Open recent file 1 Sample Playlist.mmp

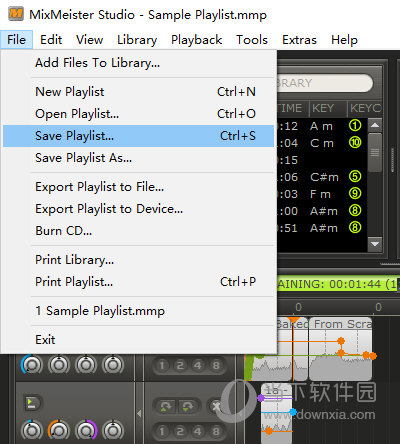click(x=138, y=311)
